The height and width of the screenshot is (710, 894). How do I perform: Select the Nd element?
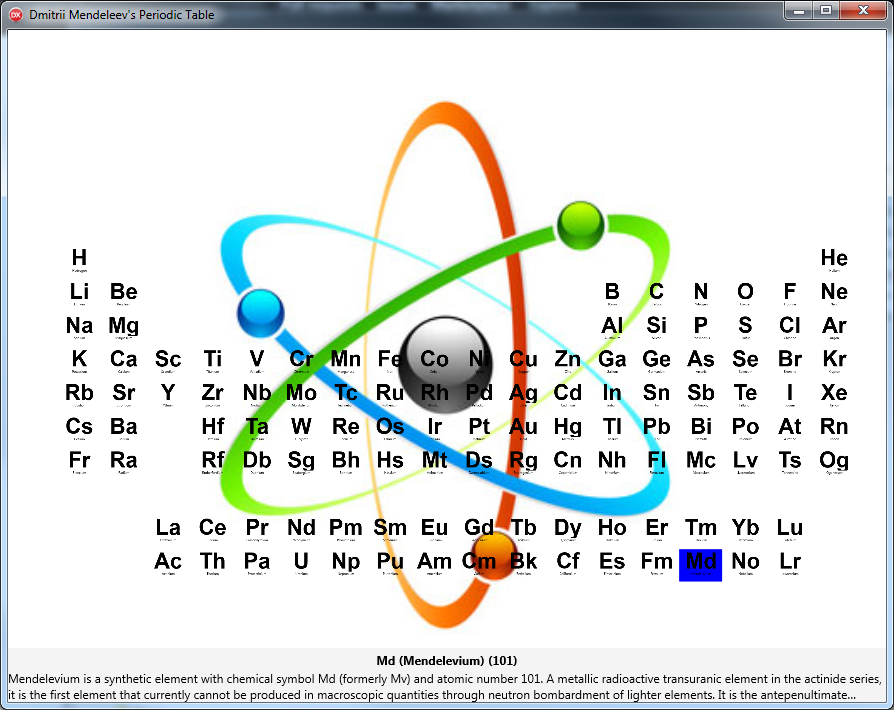pyautogui.click(x=301, y=529)
